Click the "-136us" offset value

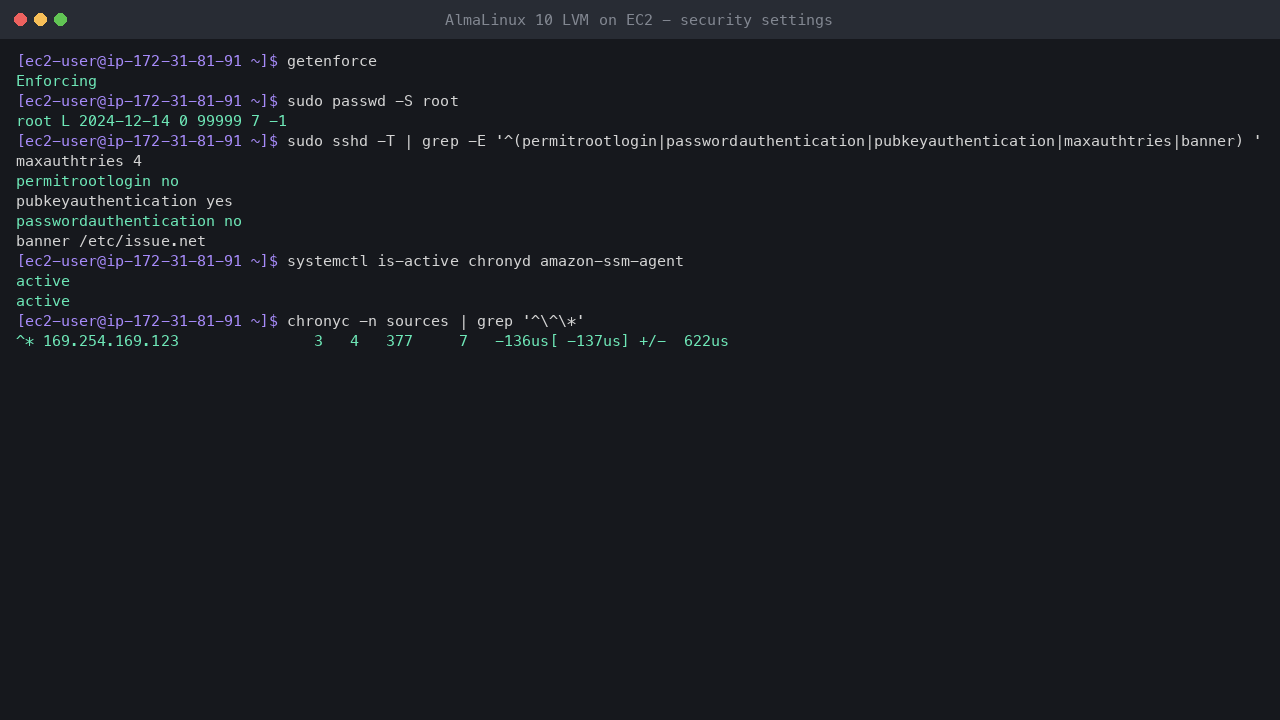click(522, 341)
